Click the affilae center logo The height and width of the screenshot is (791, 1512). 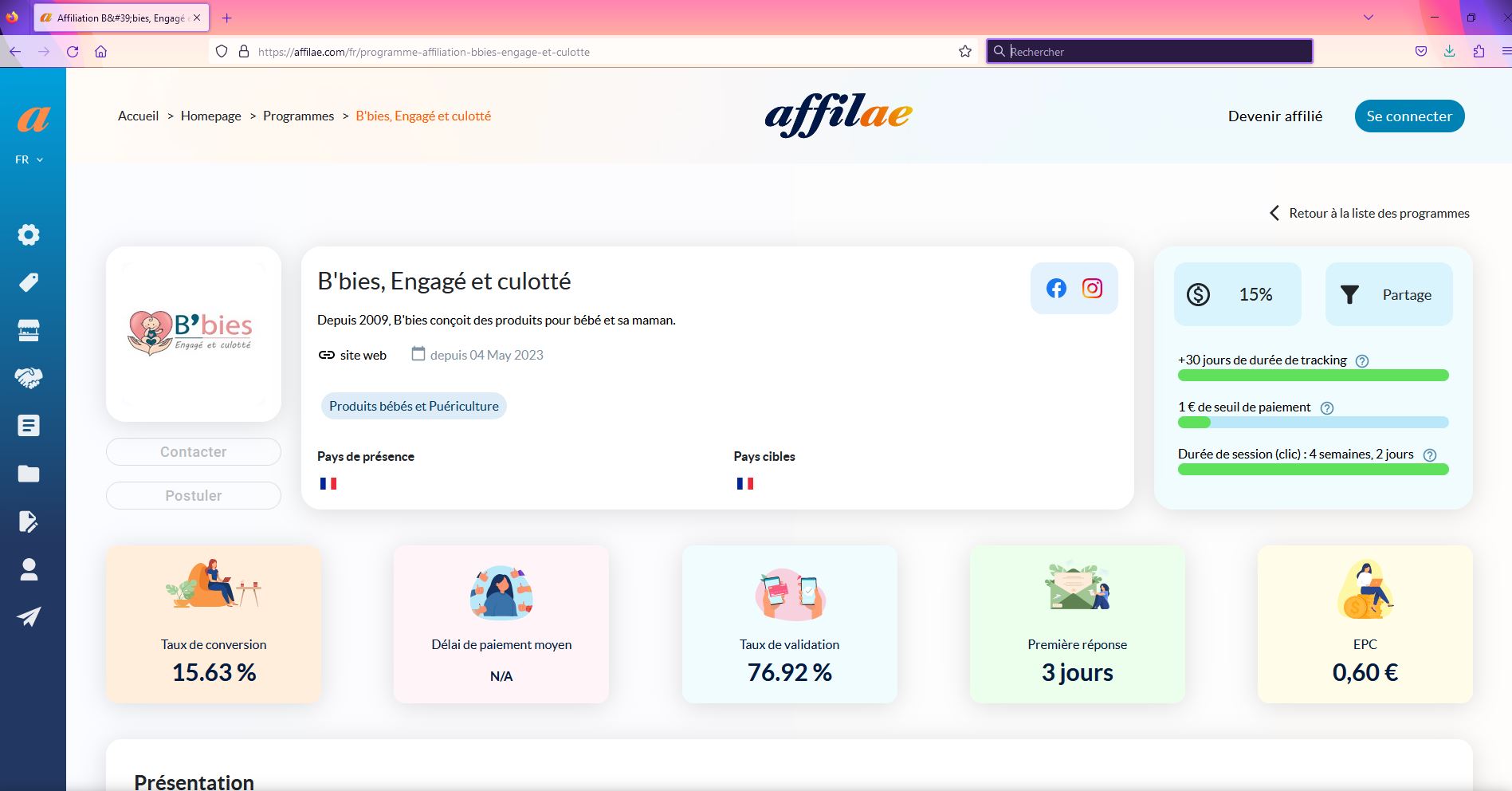(x=838, y=116)
